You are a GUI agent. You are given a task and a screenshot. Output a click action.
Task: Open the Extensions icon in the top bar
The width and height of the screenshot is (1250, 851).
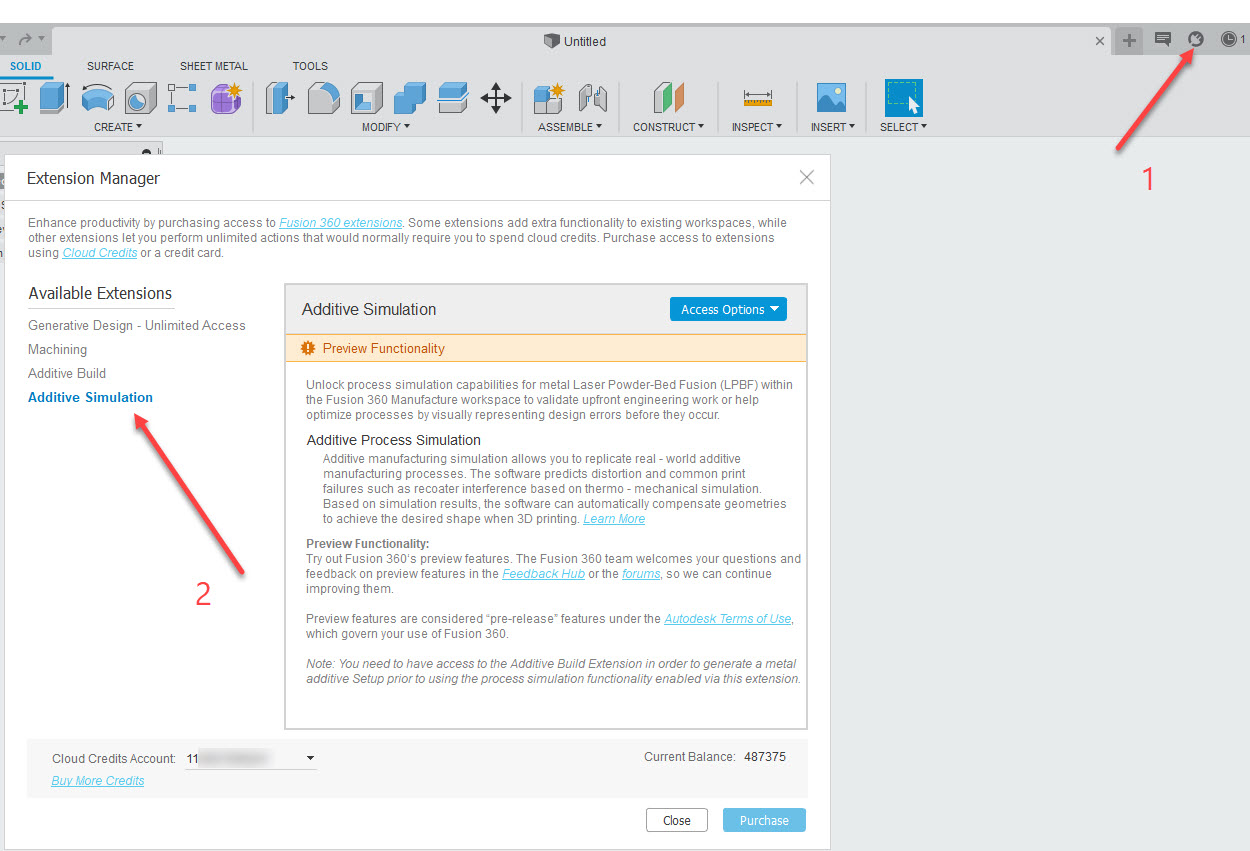click(1195, 40)
